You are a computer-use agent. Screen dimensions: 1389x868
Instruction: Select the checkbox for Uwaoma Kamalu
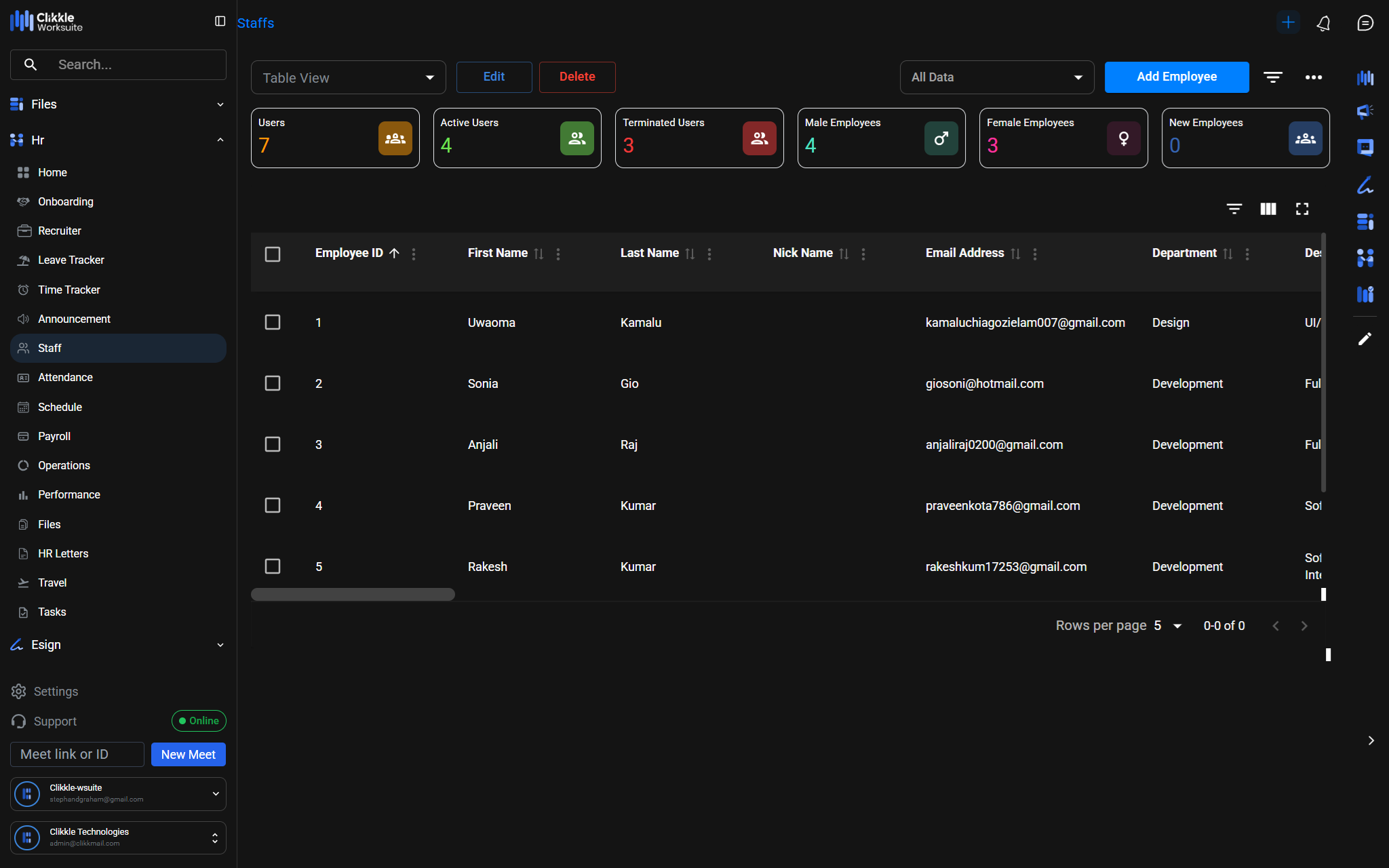[273, 322]
